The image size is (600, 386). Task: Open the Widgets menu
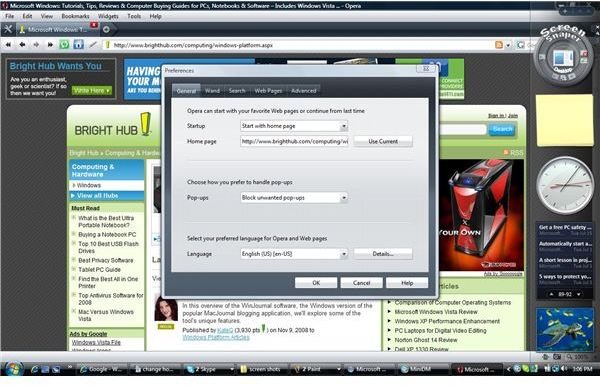tap(108, 16)
